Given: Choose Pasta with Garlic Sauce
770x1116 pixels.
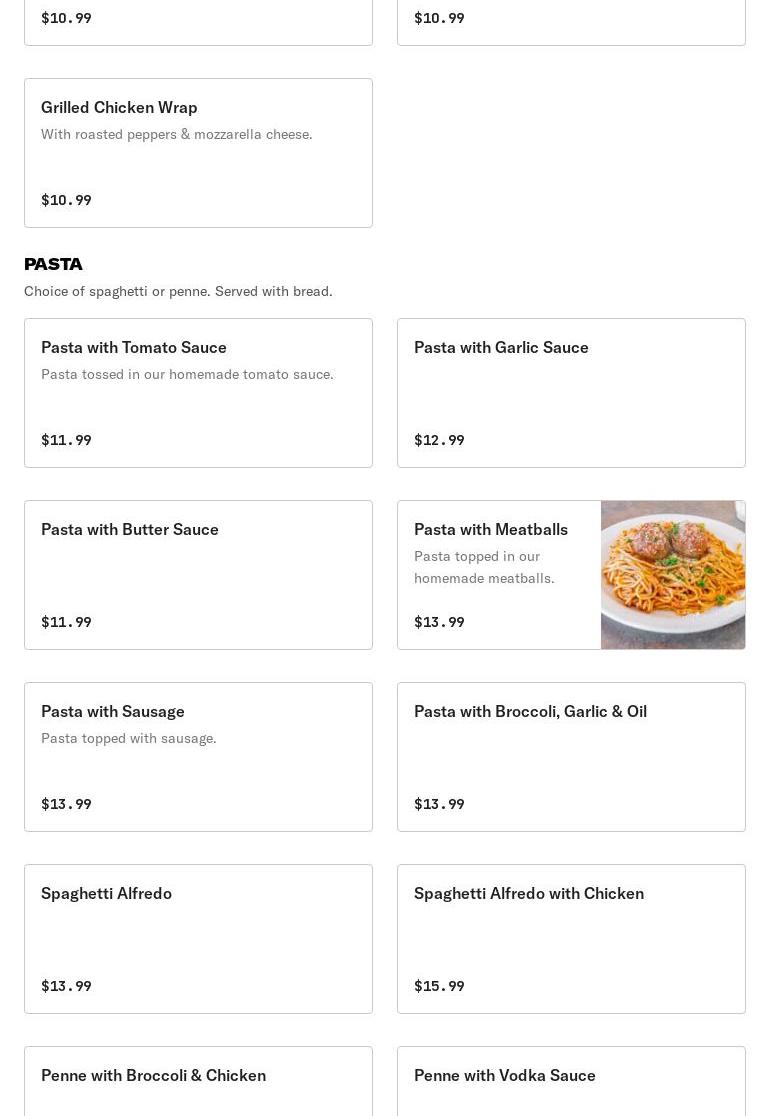Looking at the screenshot, I should click(x=571, y=393).
